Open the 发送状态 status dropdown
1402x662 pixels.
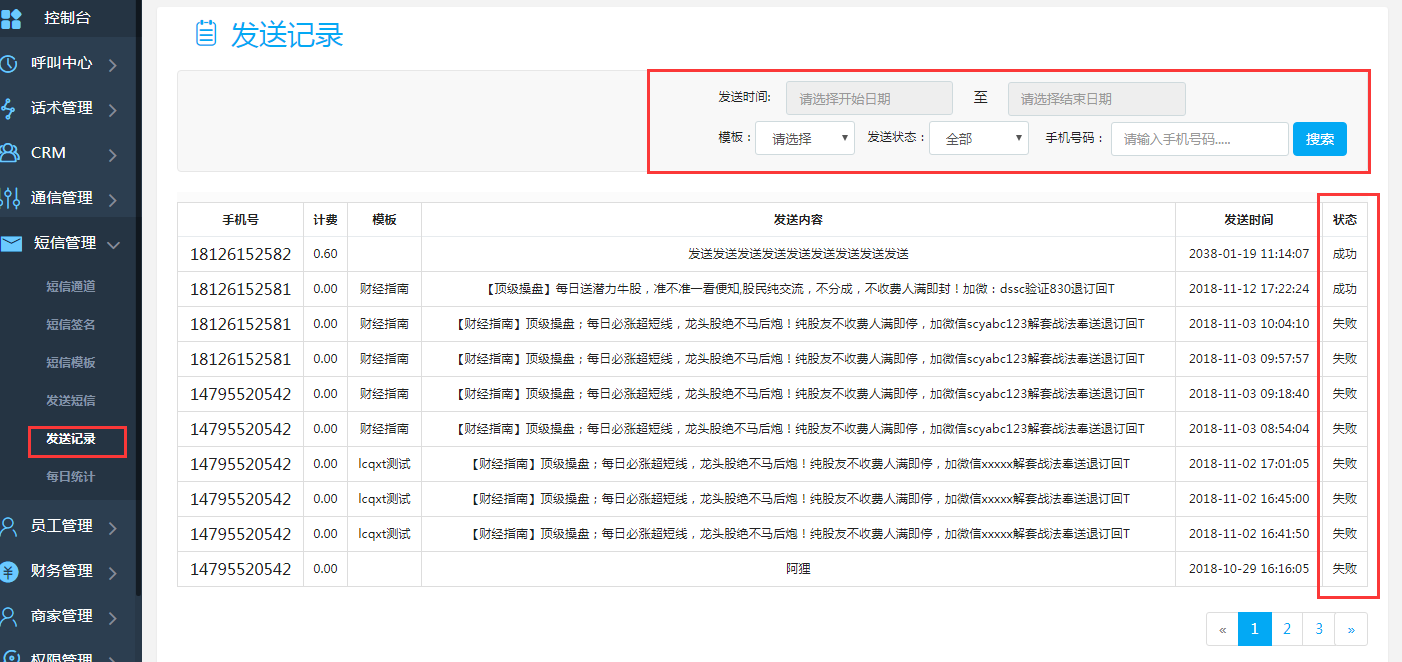coord(978,139)
